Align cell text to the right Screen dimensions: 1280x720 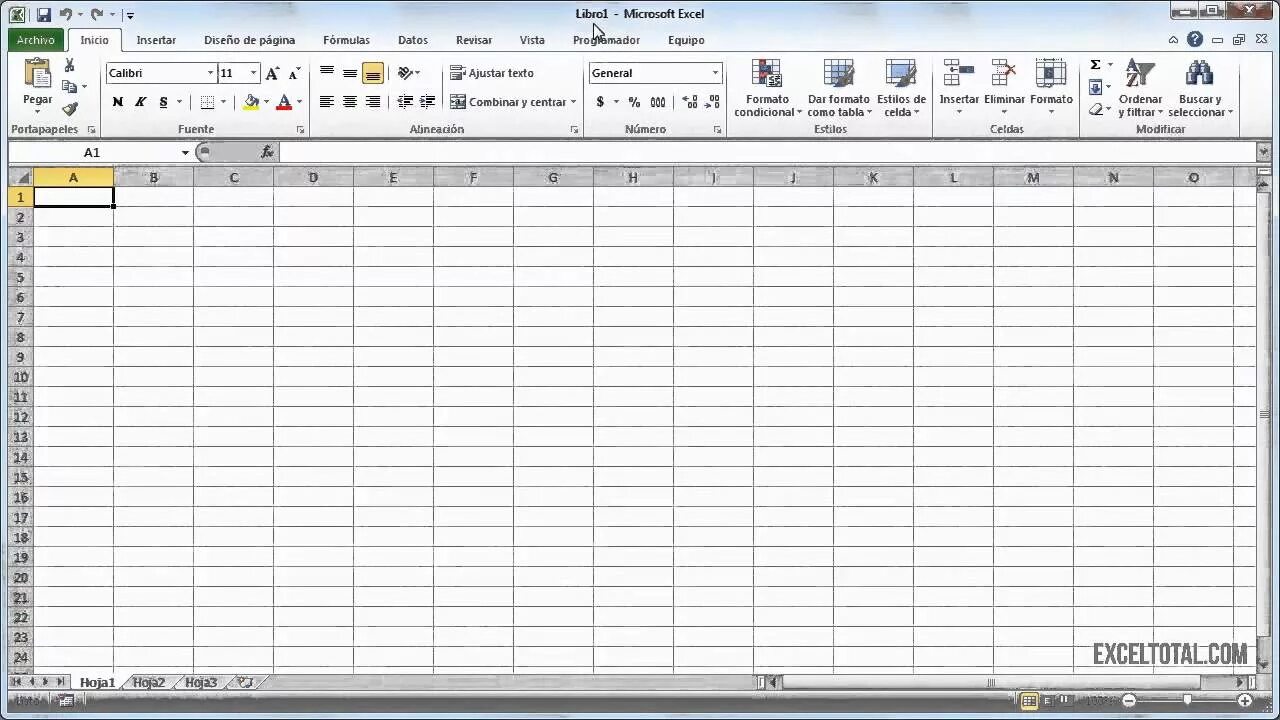(x=373, y=102)
